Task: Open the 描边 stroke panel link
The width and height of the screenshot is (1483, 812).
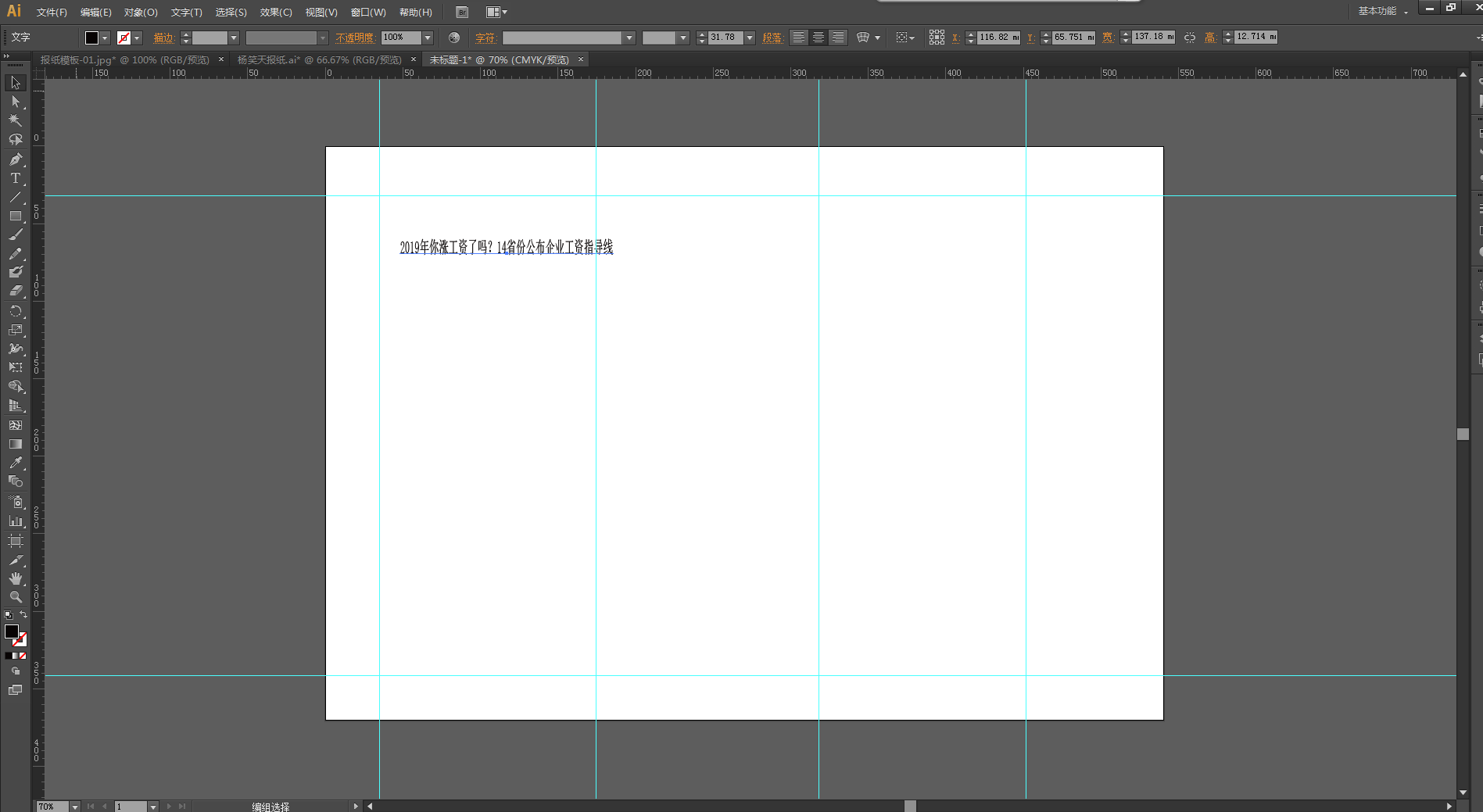Action: point(163,38)
